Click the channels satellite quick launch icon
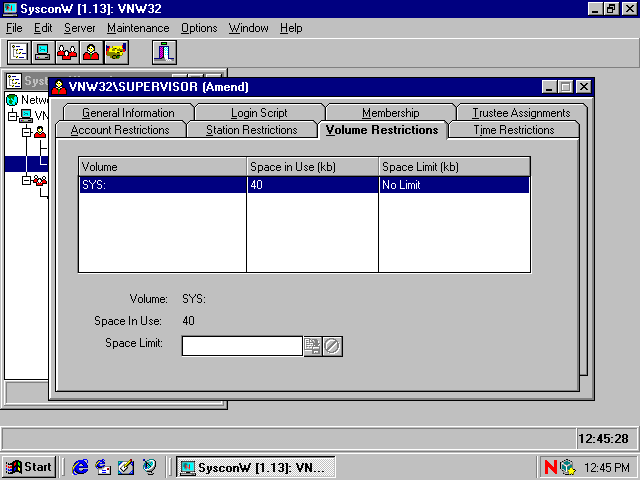 tap(149, 467)
